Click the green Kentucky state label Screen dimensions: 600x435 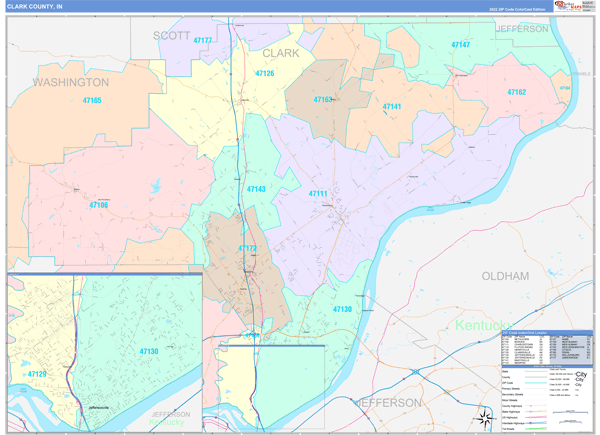(484, 325)
